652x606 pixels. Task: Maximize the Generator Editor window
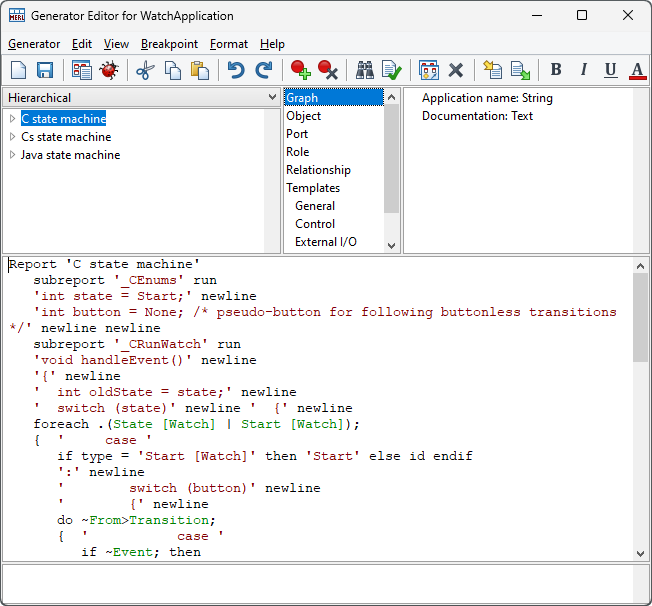pyautogui.click(x=582, y=15)
